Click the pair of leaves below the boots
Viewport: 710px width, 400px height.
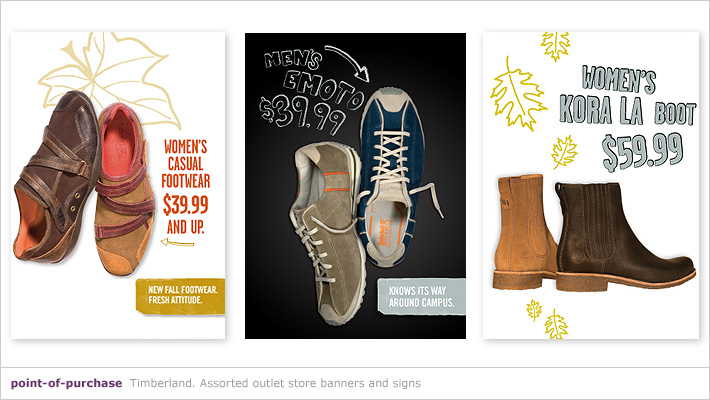tap(547, 319)
